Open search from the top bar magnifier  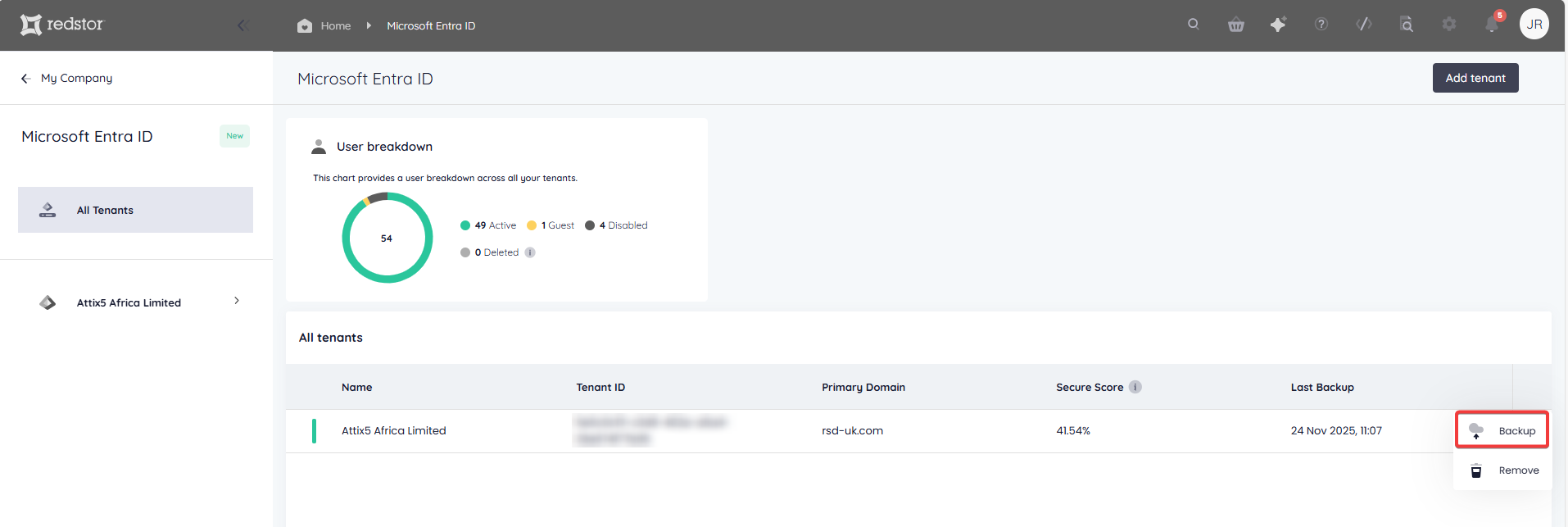(1194, 24)
